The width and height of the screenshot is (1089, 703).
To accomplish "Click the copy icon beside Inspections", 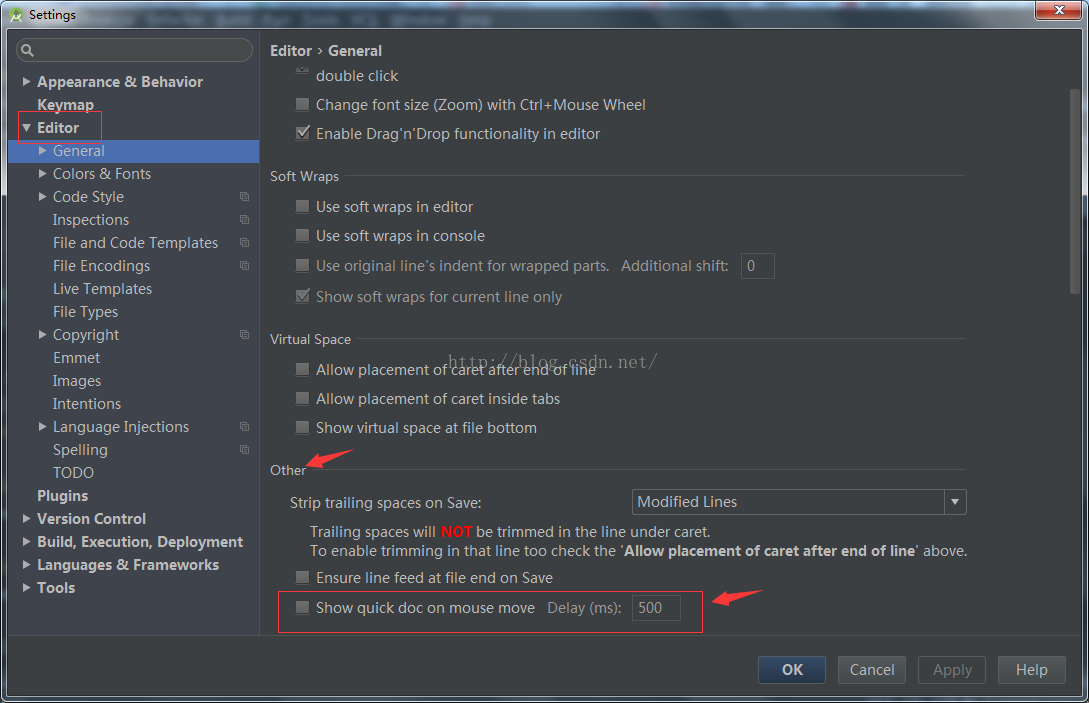I will [x=244, y=220].
